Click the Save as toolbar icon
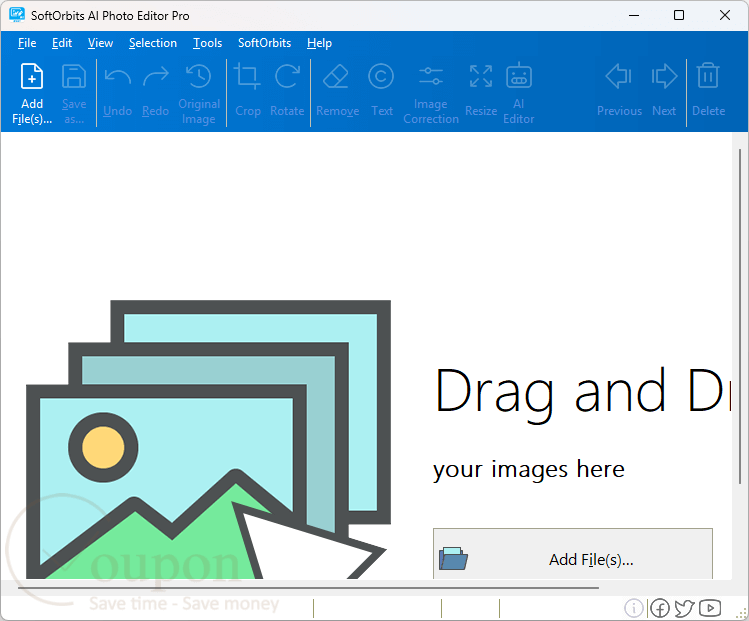 (x=74, y=76)
